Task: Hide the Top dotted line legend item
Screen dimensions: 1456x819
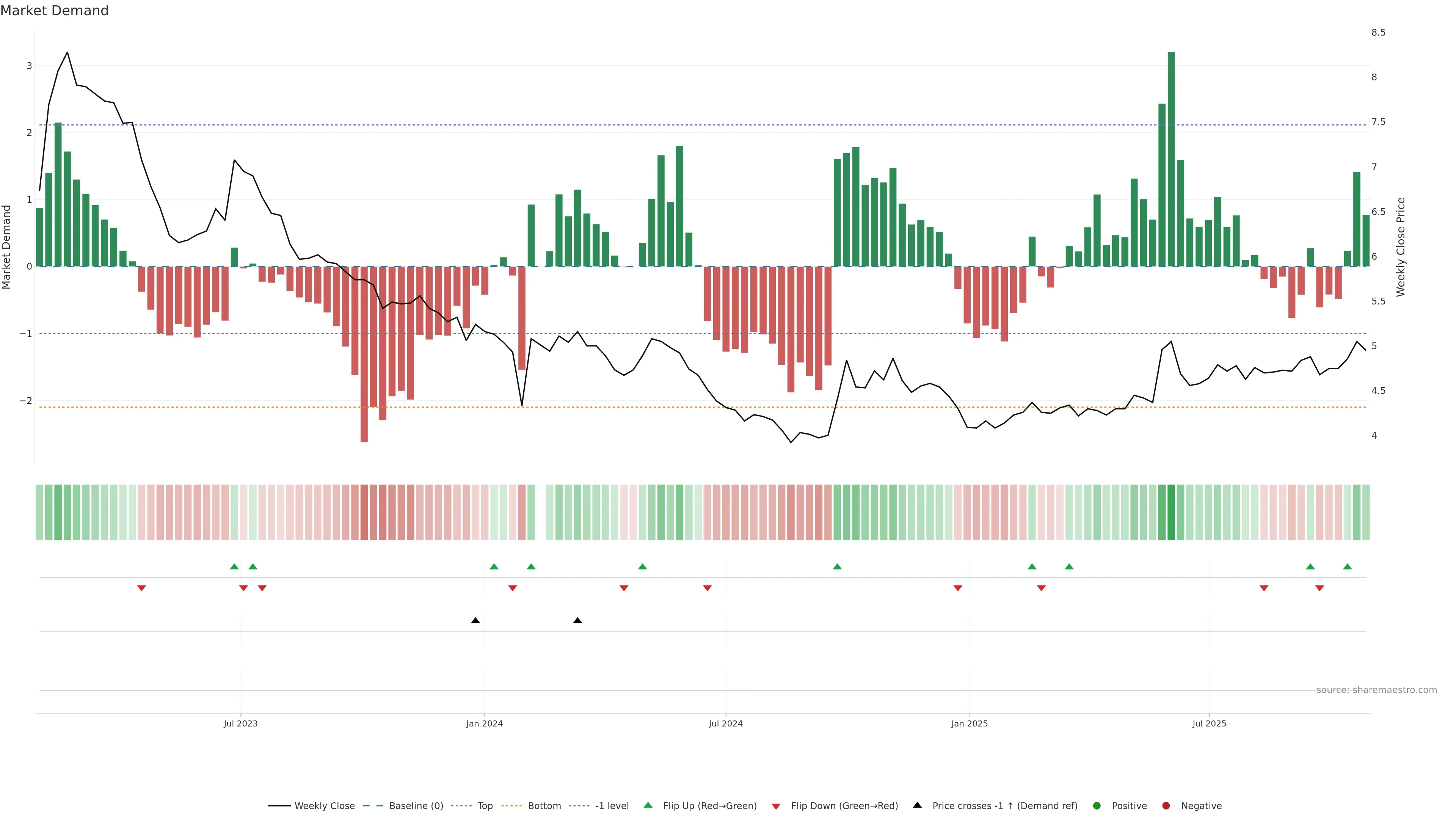Action: [x=485, y=806]
